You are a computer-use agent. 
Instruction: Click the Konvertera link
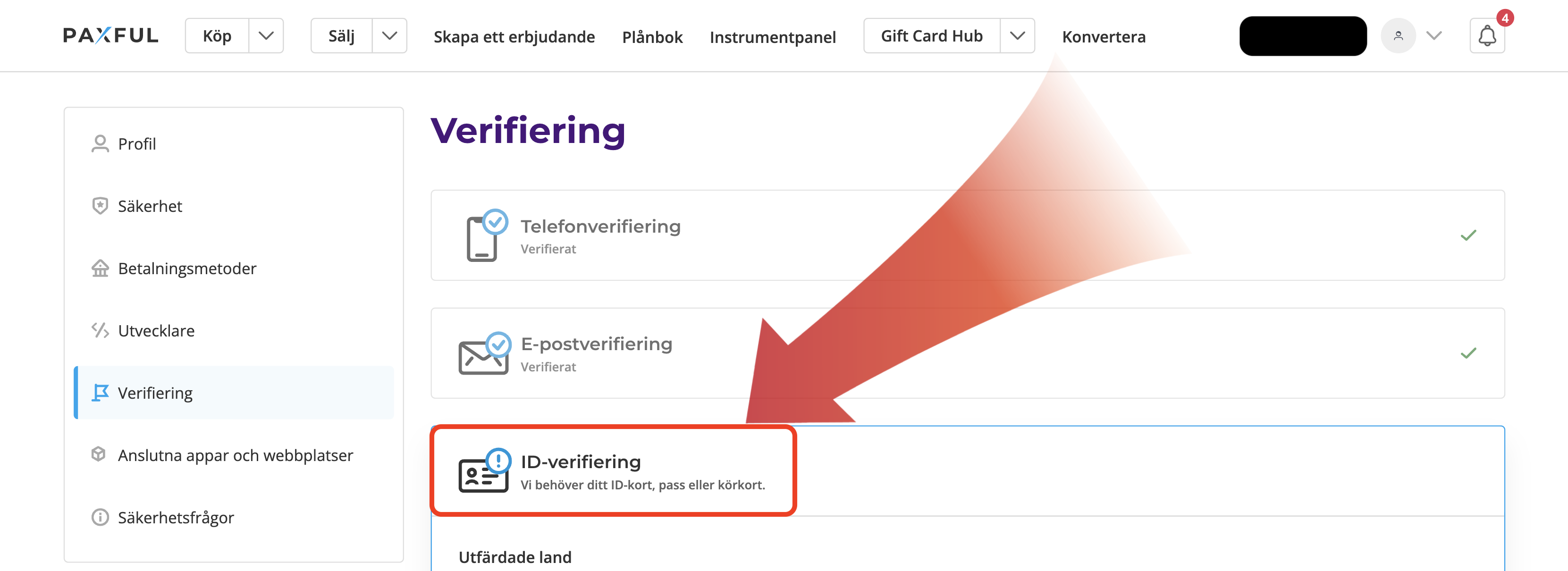pyautogui.click(x=1104, y=36)
